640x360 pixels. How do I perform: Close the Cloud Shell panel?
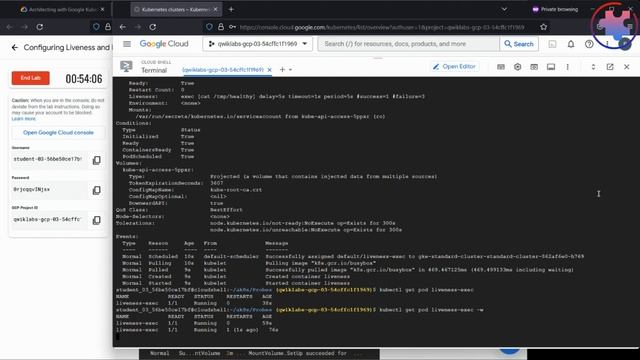[x=627, y=67]
